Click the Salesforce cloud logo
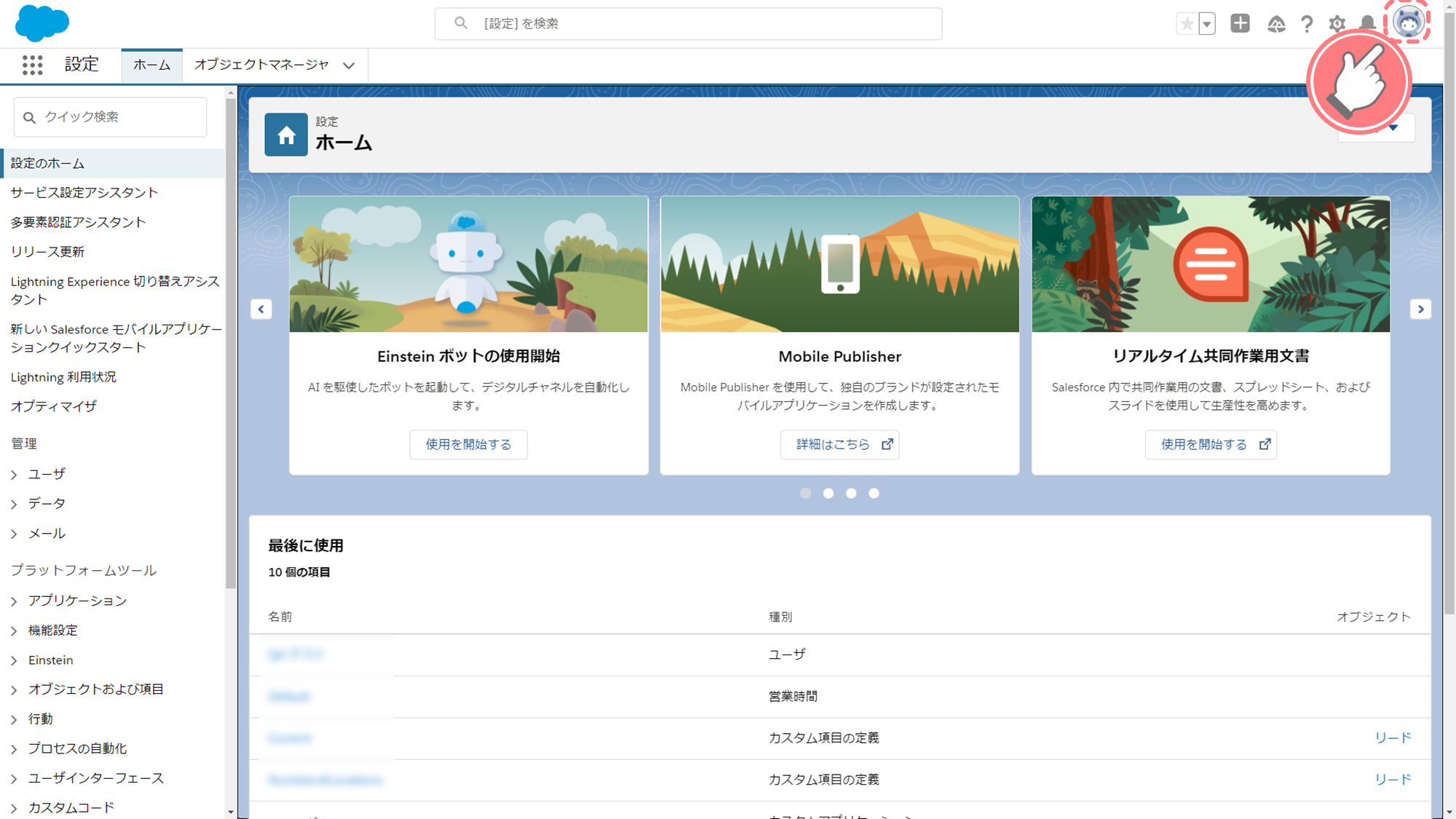Viewport: 1456px width, 819px height. [42, 23]
